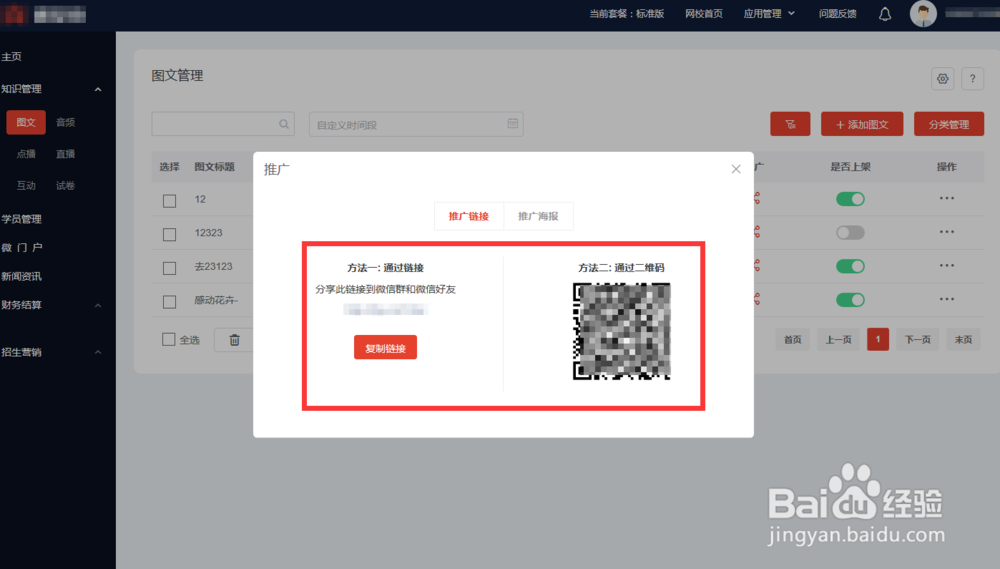This screenshot has height=569, width=1000.
Task: Toggle 是否上架 switch for row 感动花卉-
Action: tap(850, 300)
